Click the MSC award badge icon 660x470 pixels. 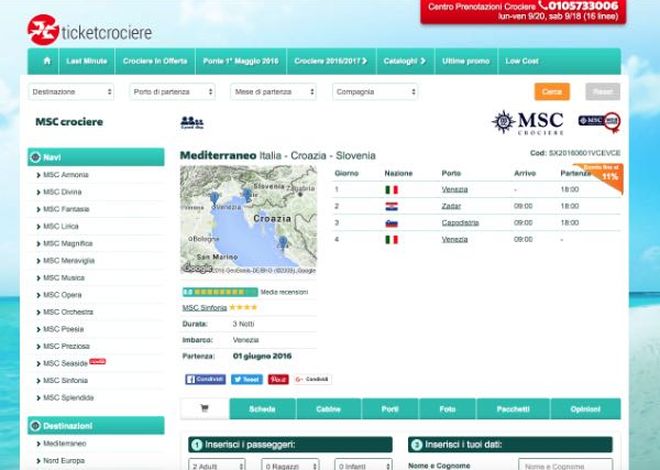[599, 122]
